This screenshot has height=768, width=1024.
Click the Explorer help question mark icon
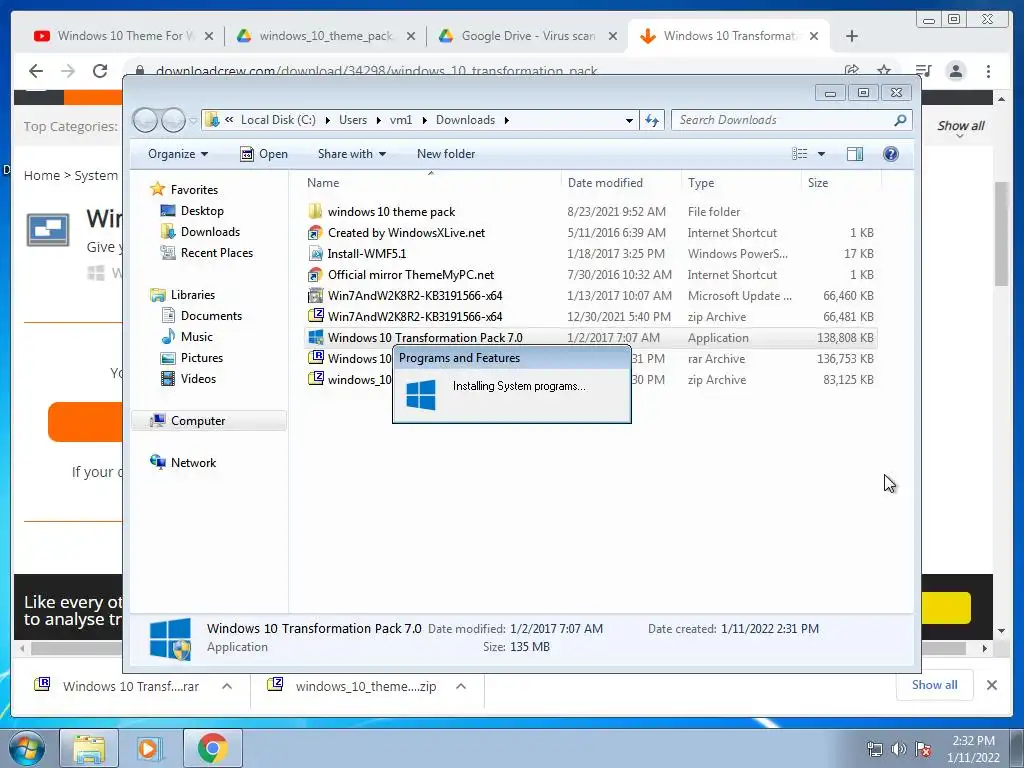click(890, 154)
